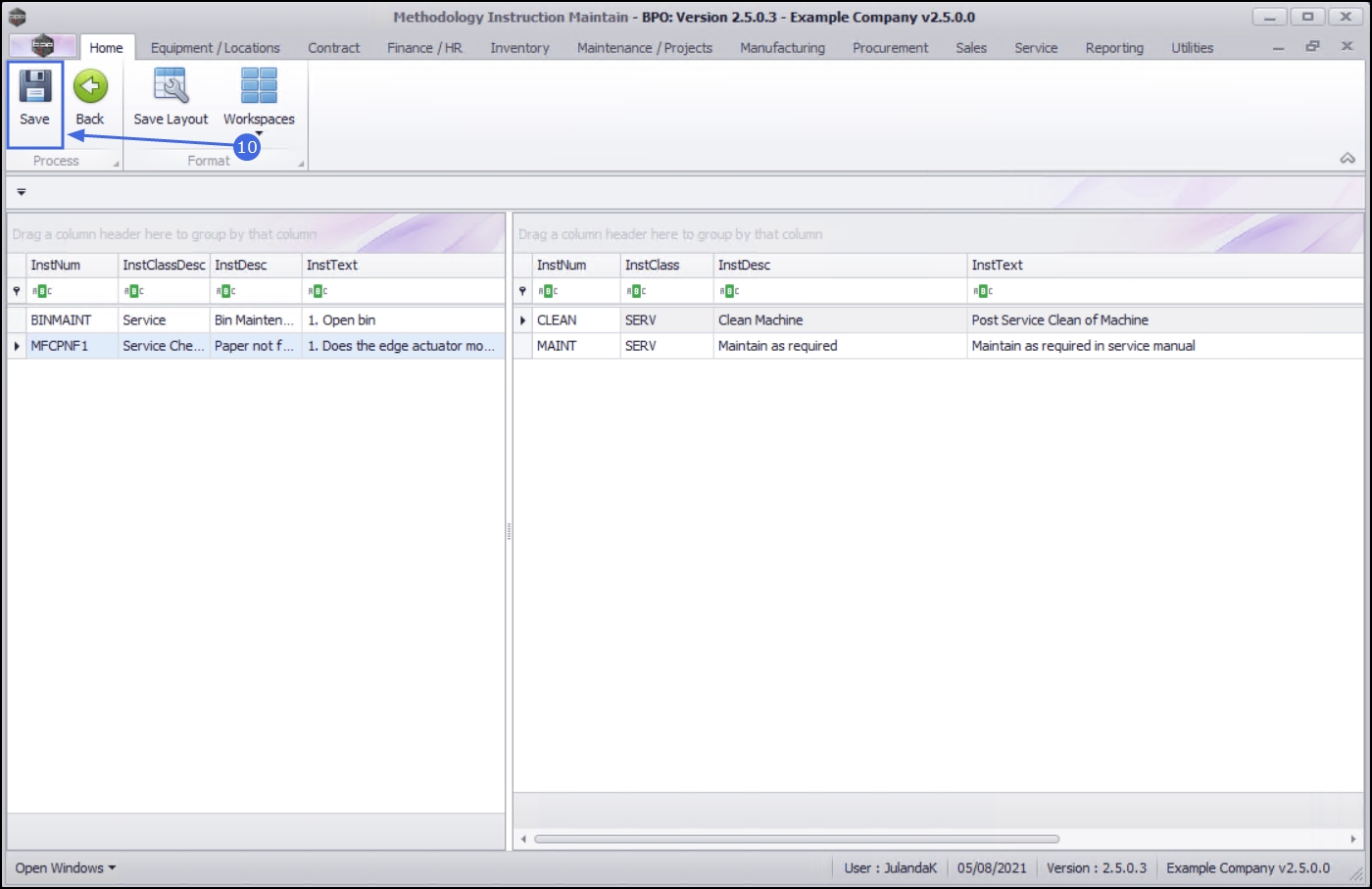Viewport: 1372px width, 889px height.
Task: Select the MFCPNF1 row cell
Action: click(x=72, y=345)
